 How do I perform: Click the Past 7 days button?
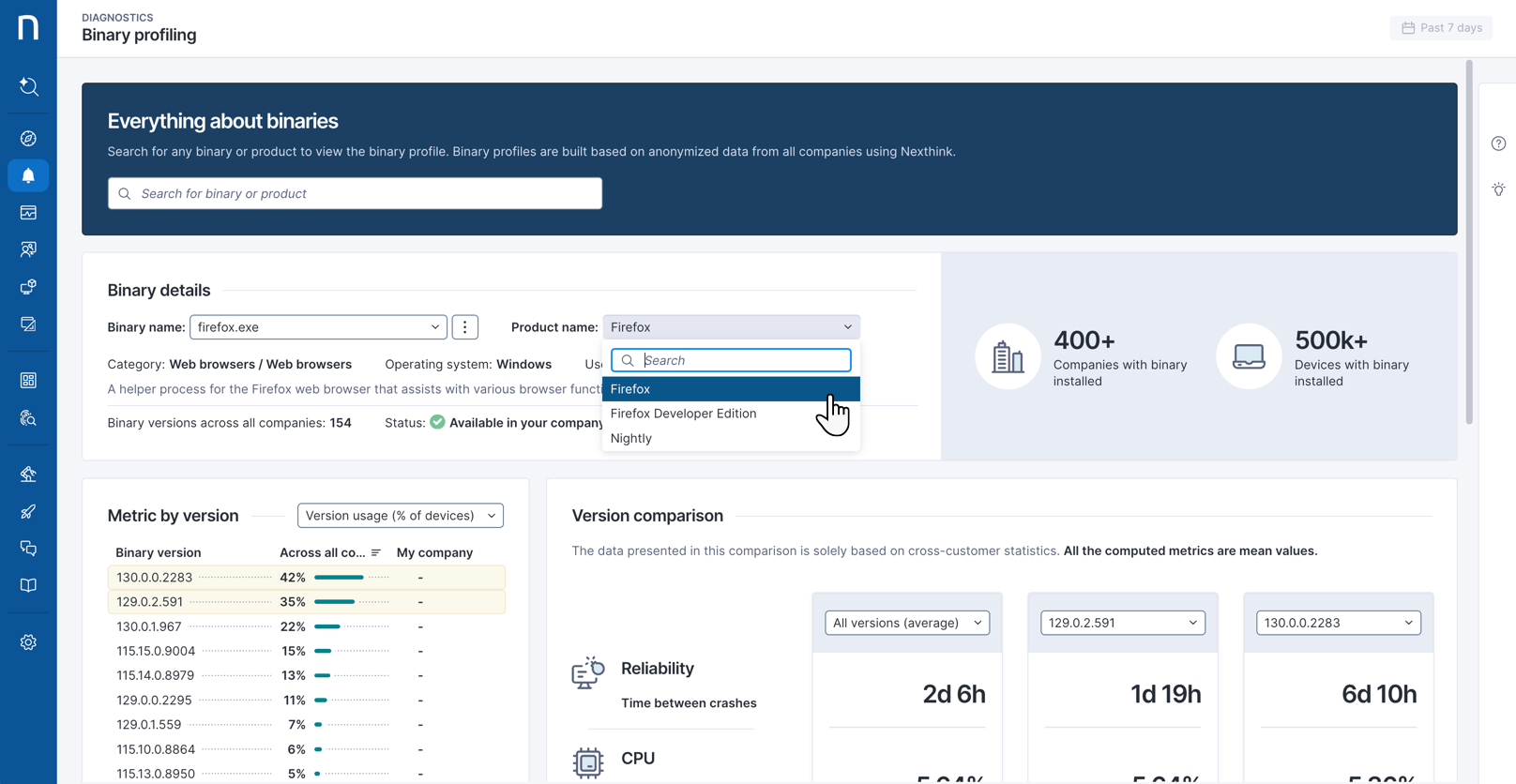[x=1441, y=28]
